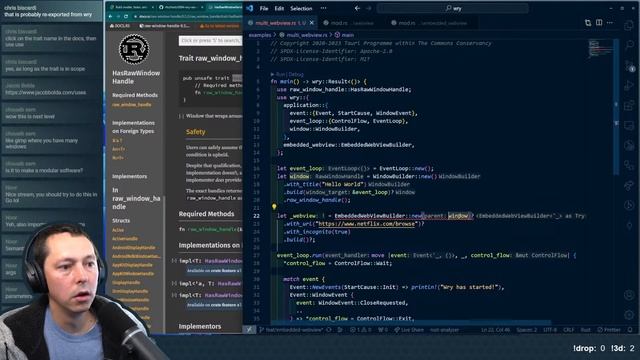This screenshot has width=640, height=360.
Task: Click the lightbulb code action icon
Action: click(x=274, y=207)
